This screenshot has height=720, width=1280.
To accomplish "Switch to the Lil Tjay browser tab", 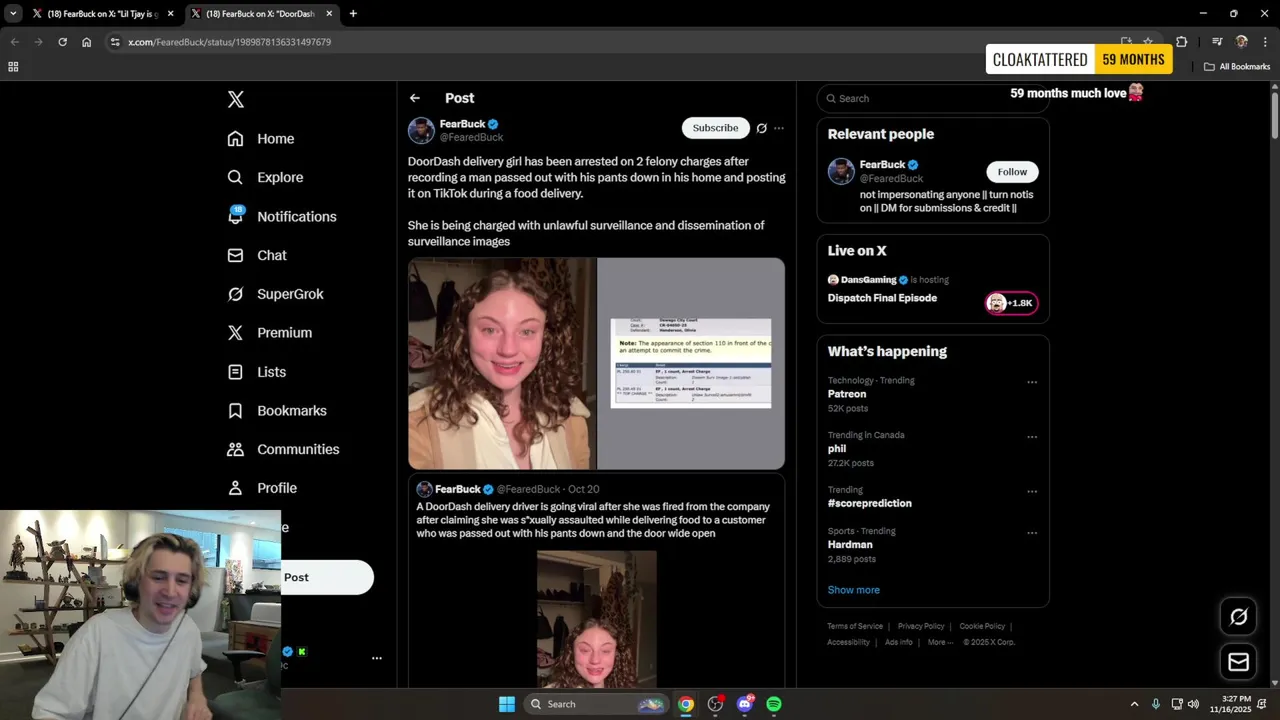I will click(104, 14).
